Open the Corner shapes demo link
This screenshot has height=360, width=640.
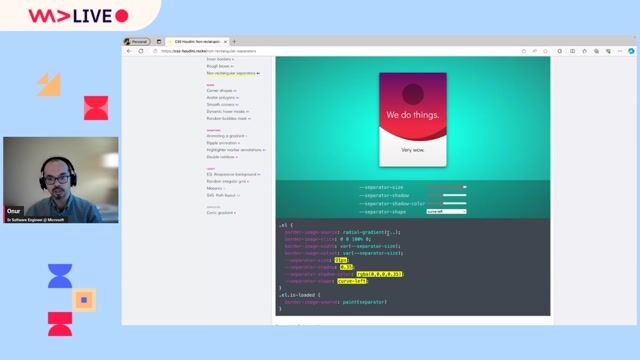point(221,91)
